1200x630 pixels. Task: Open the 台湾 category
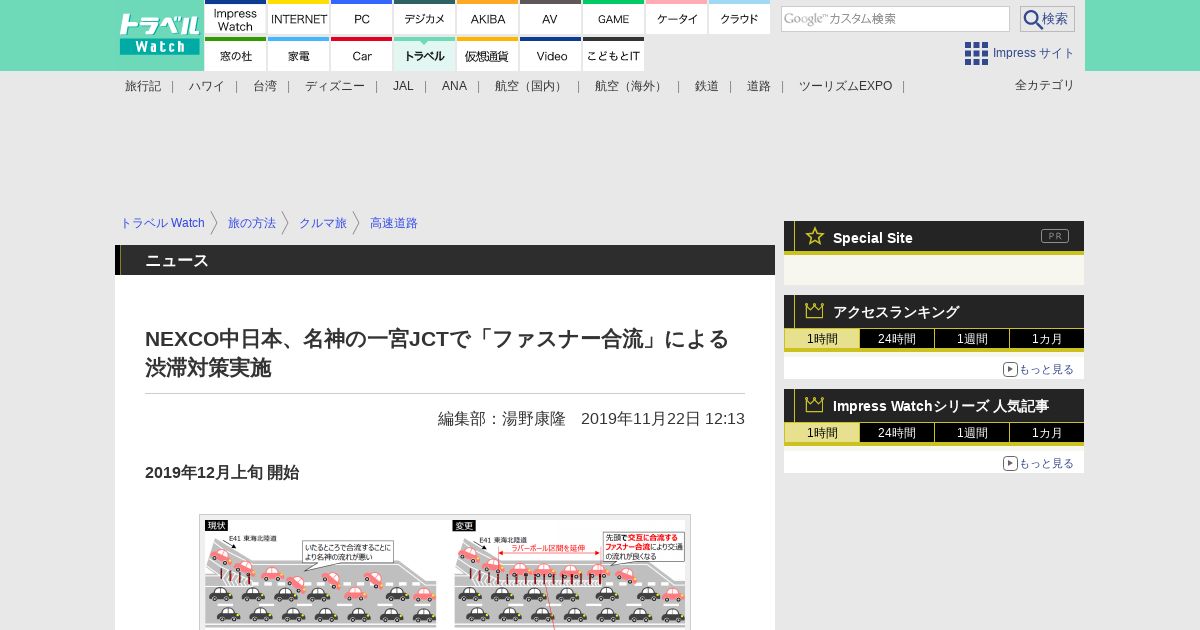coord(265,86)
